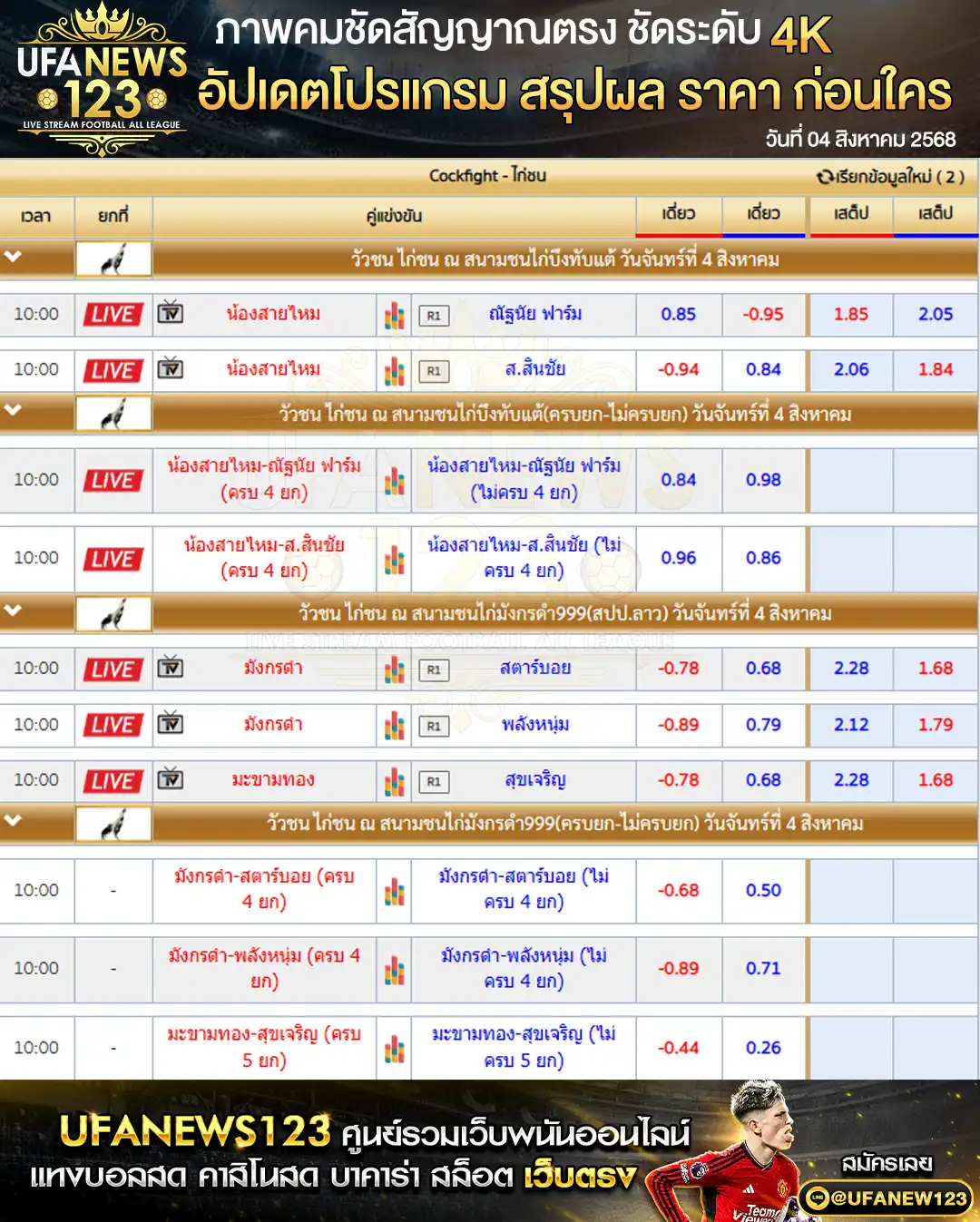Click R1 badge beside ส.สินชัย

[x=434, y=371]
